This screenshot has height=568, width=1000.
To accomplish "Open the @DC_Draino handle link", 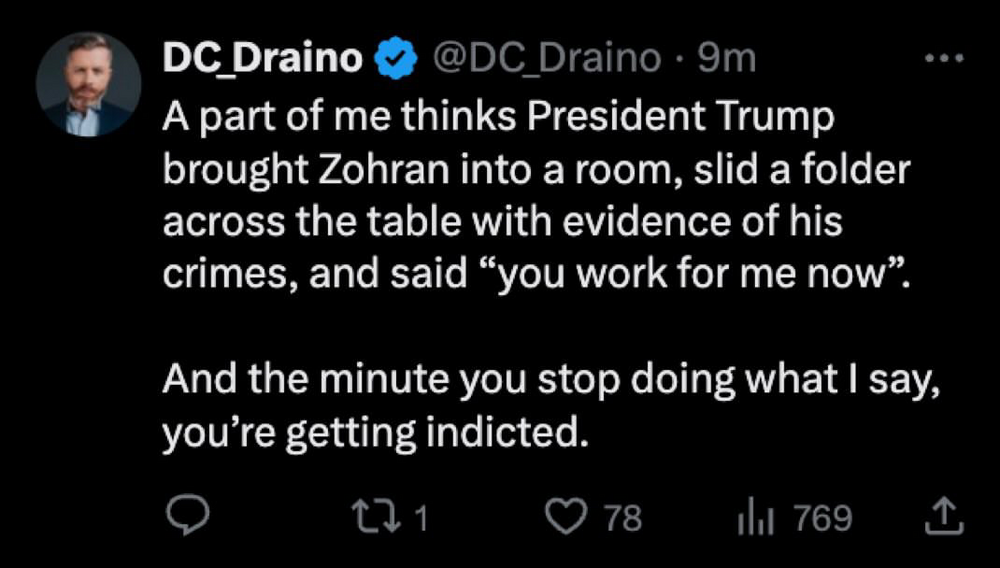I will 545,60.
